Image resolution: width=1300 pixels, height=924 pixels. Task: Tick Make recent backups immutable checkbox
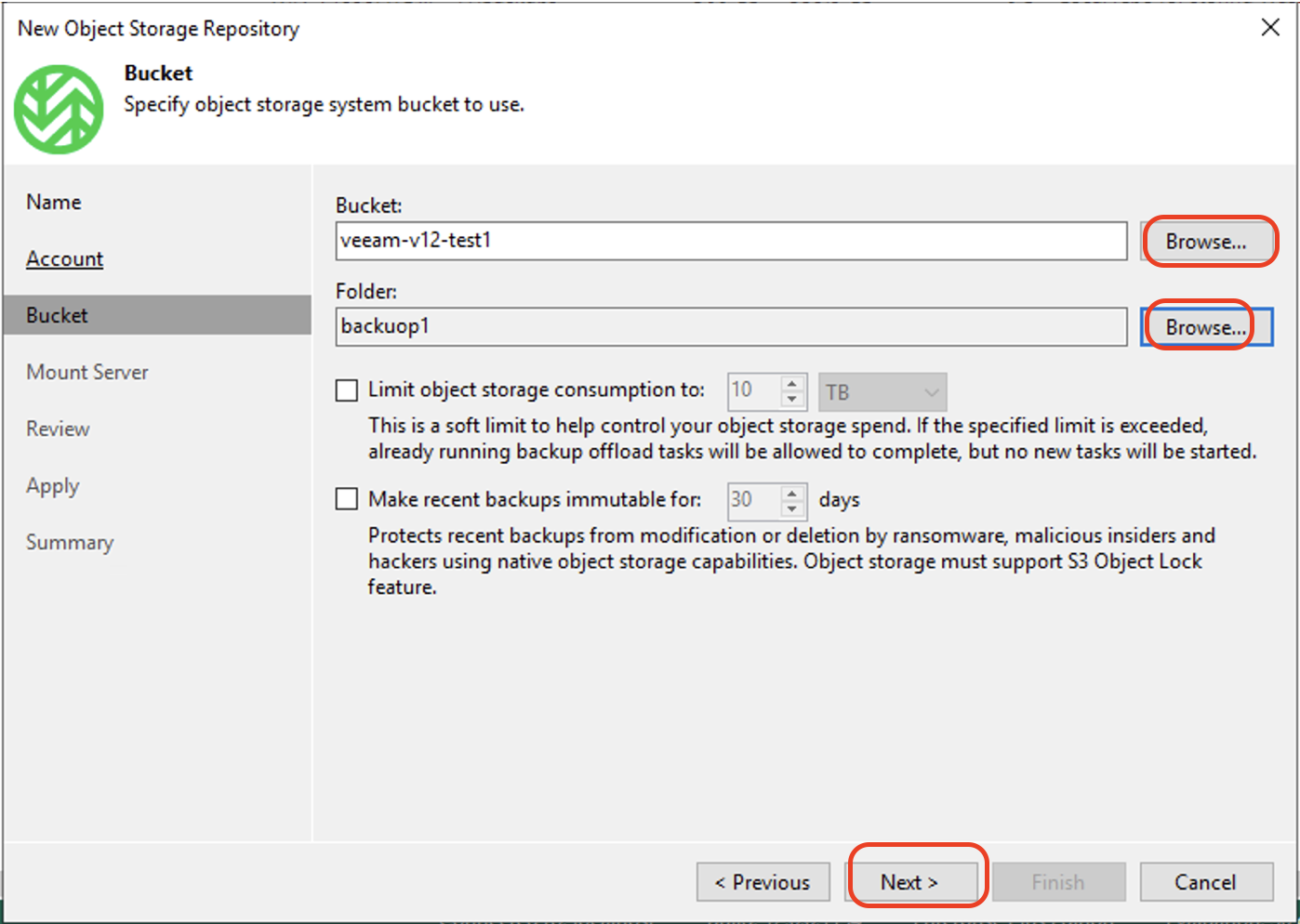click(347, 499)
